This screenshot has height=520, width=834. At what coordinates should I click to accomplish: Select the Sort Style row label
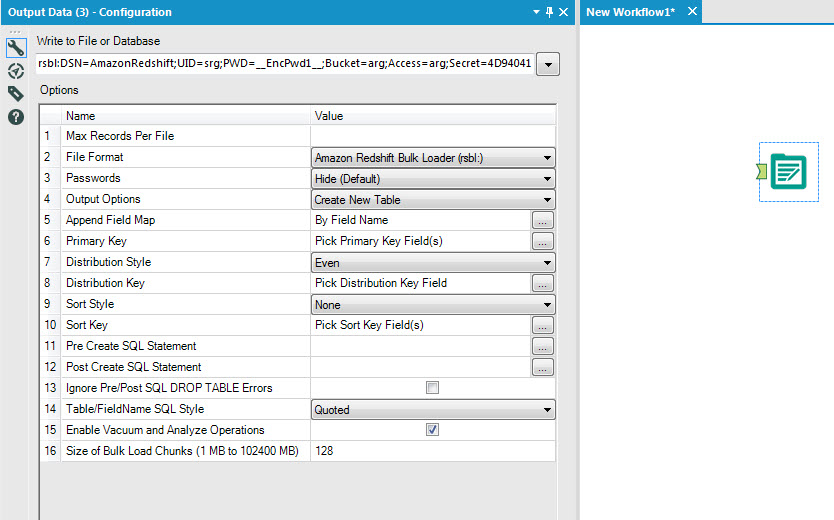tap(90, 304)
